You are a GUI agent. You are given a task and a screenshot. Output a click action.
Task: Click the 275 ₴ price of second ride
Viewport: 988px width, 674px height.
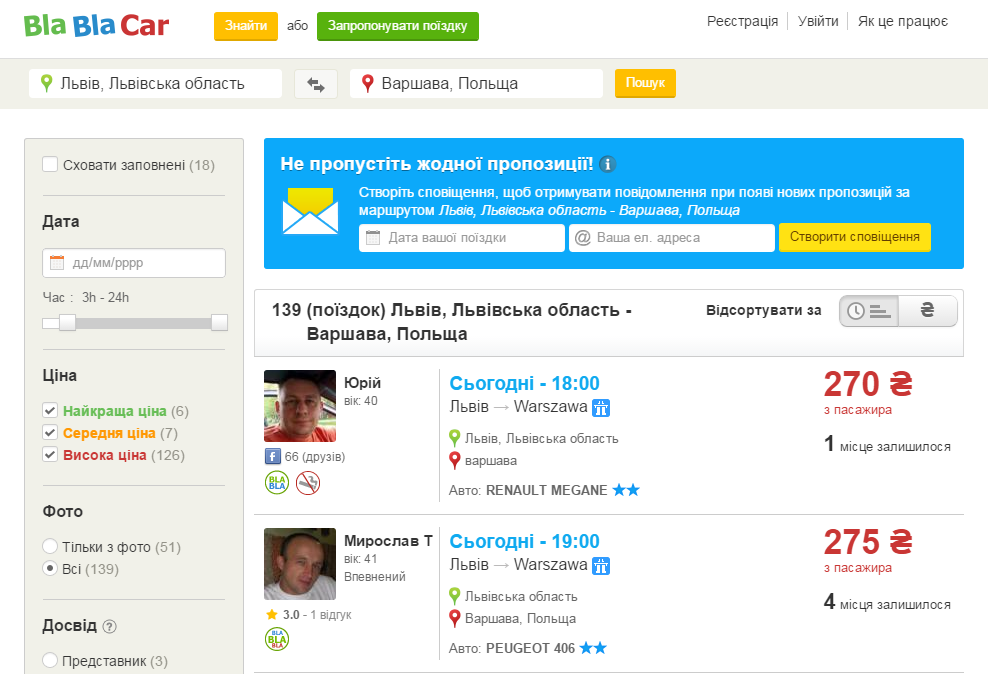[868, 542]
